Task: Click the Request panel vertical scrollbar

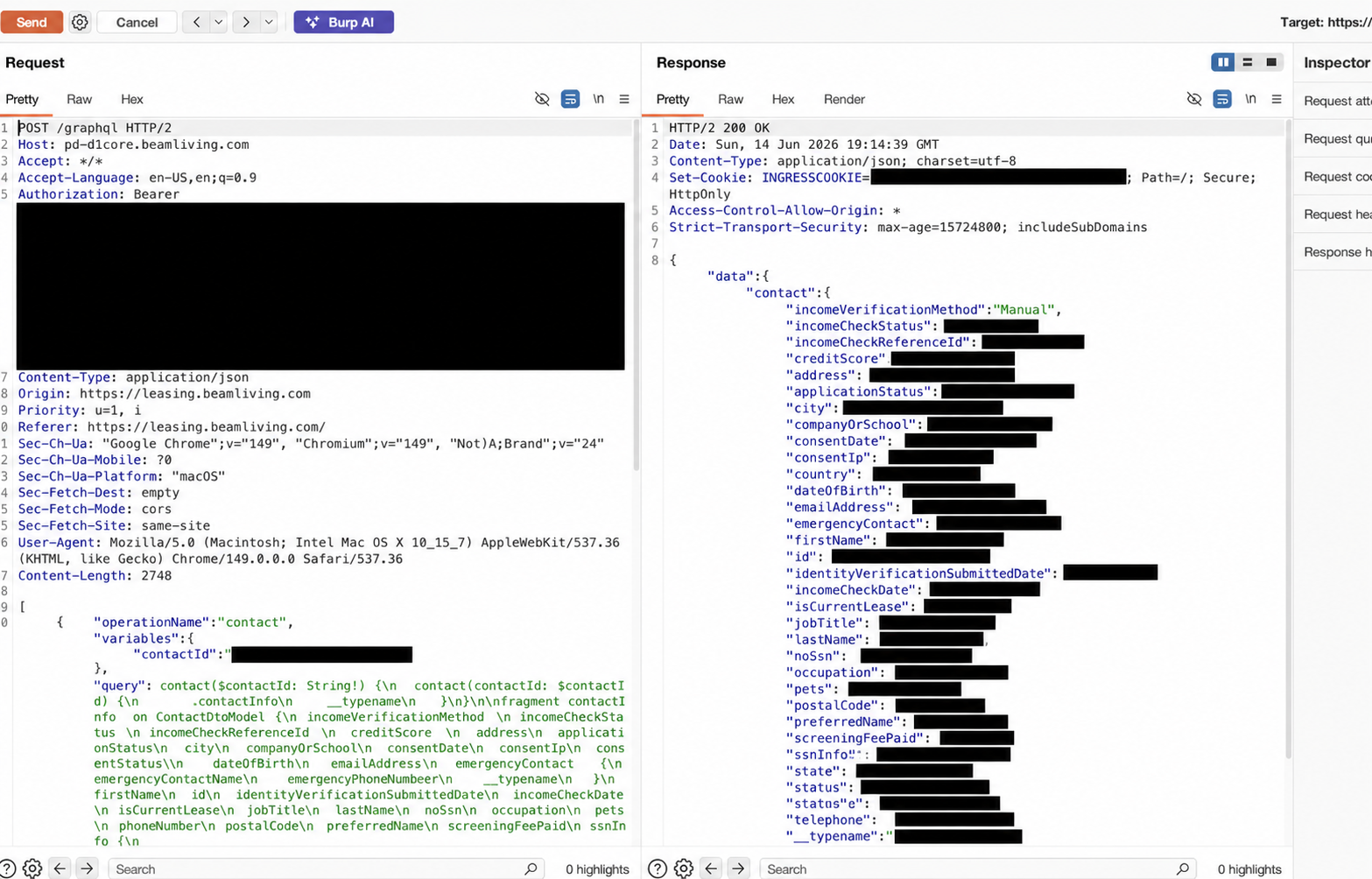Action: tap(636, 298)
